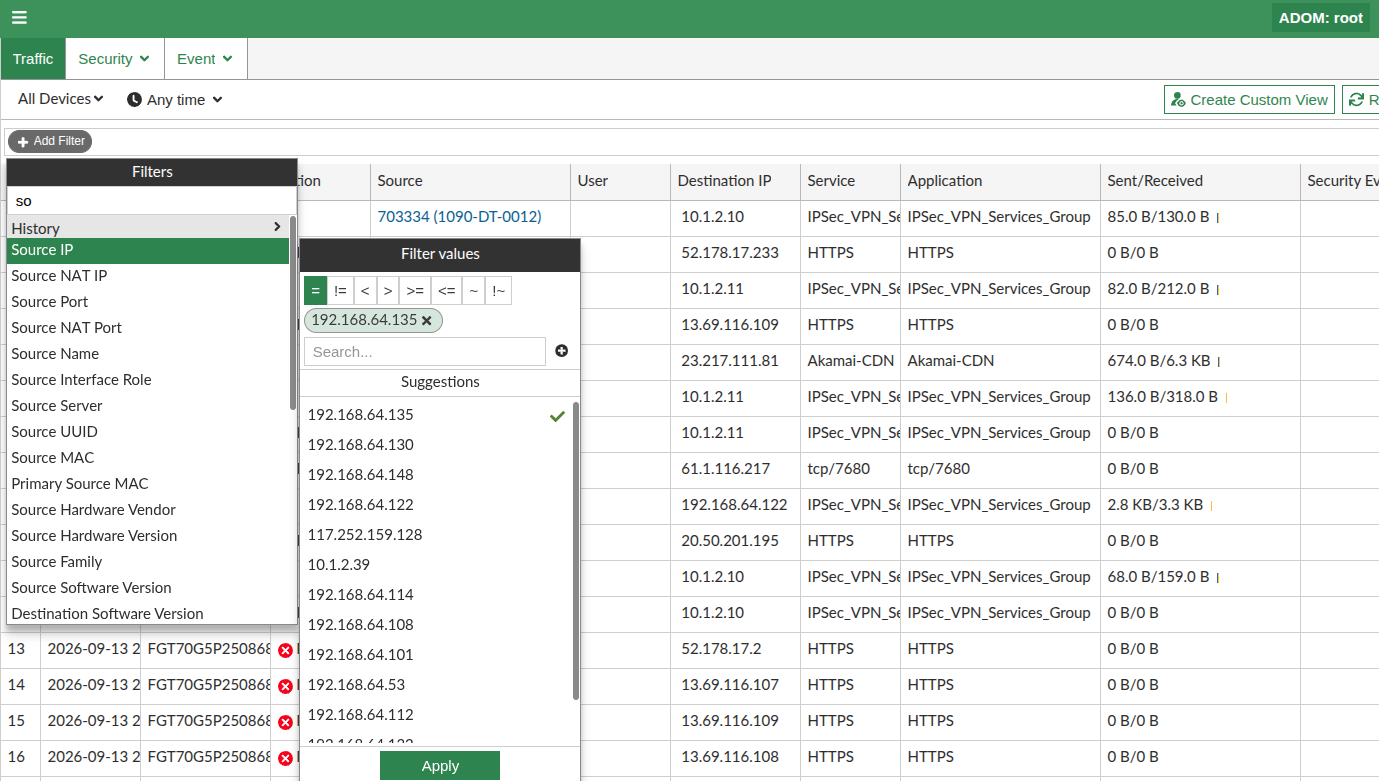Viewport: 1379px width, 781px height.
Task: Open the Any time range dropdown
Action: tap(175, 99)
